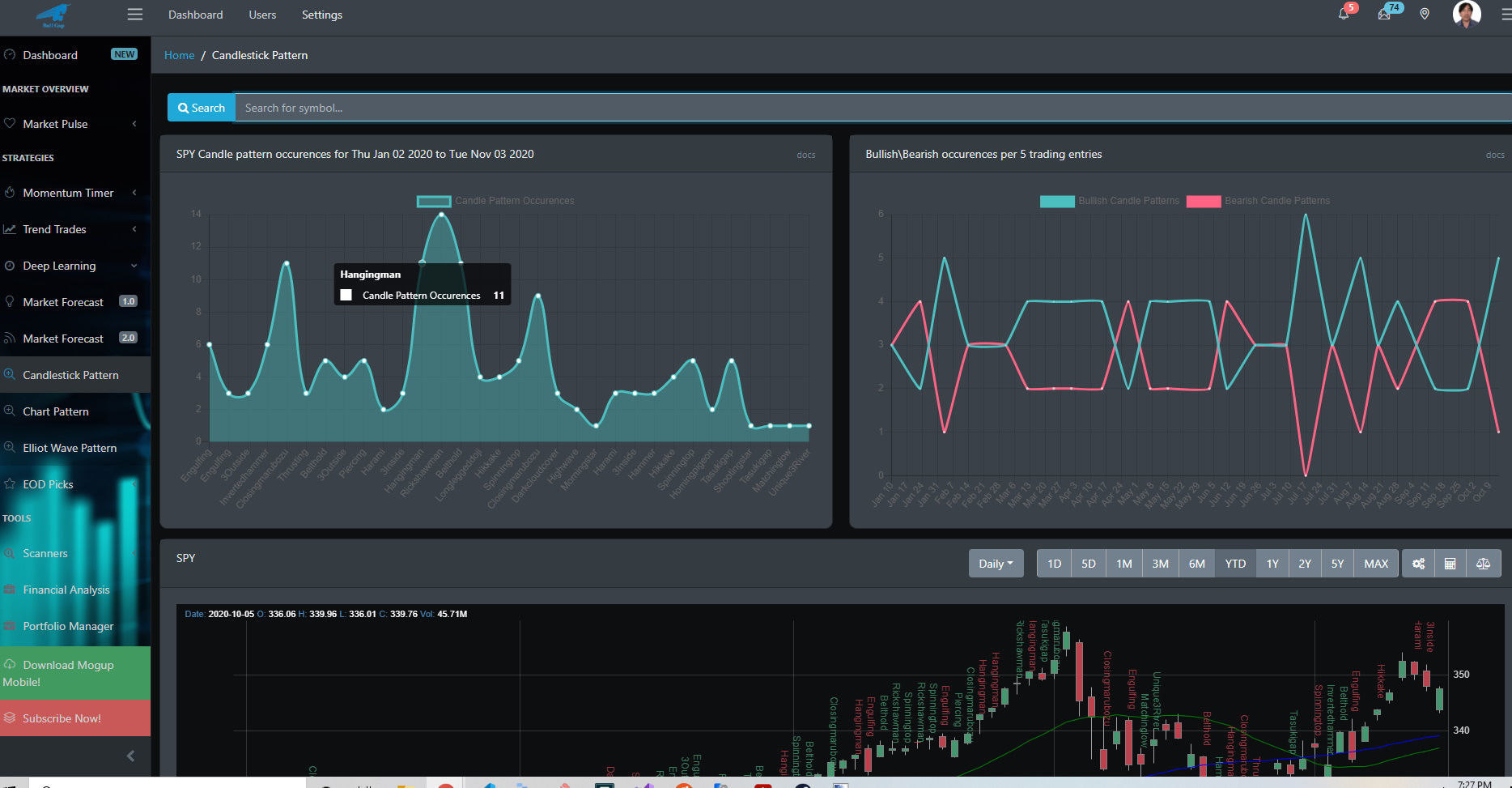Screen dimensions: 1512x788
Task: Select the 2Y range tab
Action: point(1305,564)
